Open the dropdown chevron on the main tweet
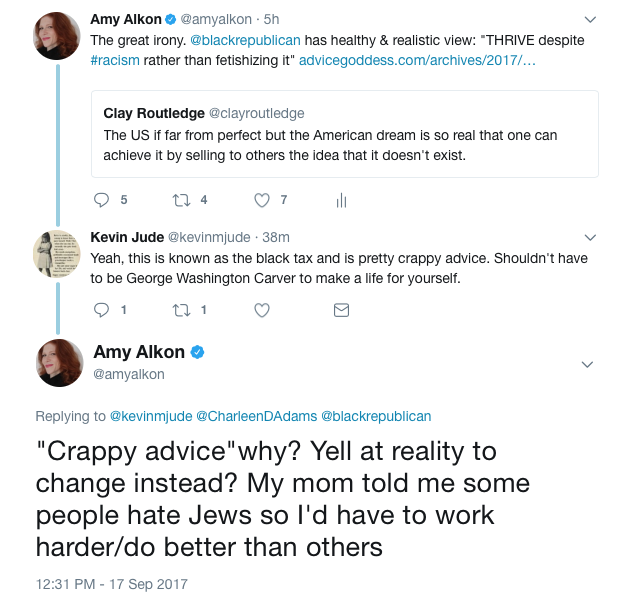The height and width of the screenshot is (594, 633). [589, 363]
